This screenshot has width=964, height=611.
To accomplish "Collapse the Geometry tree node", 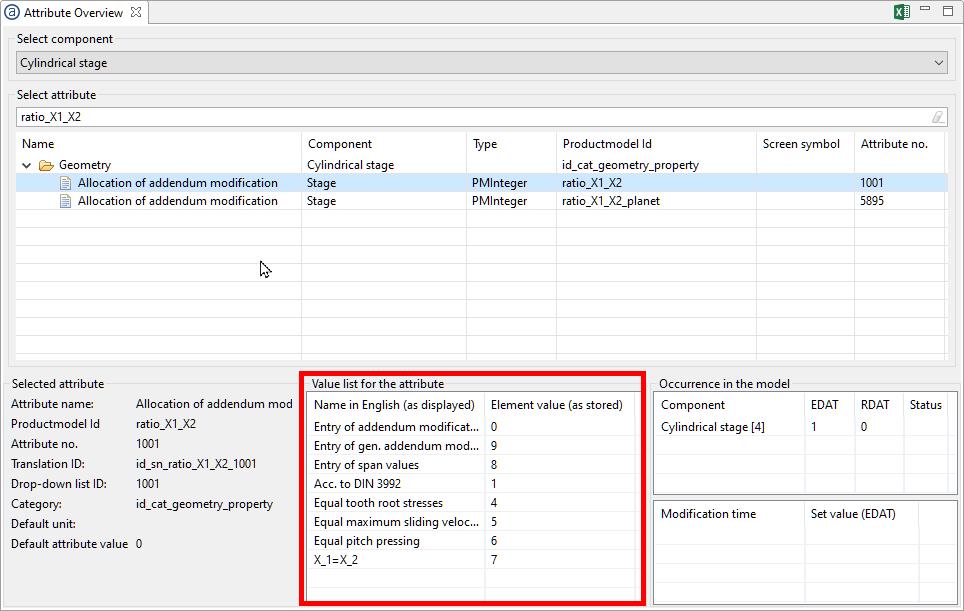I will (x=25, y=165).
